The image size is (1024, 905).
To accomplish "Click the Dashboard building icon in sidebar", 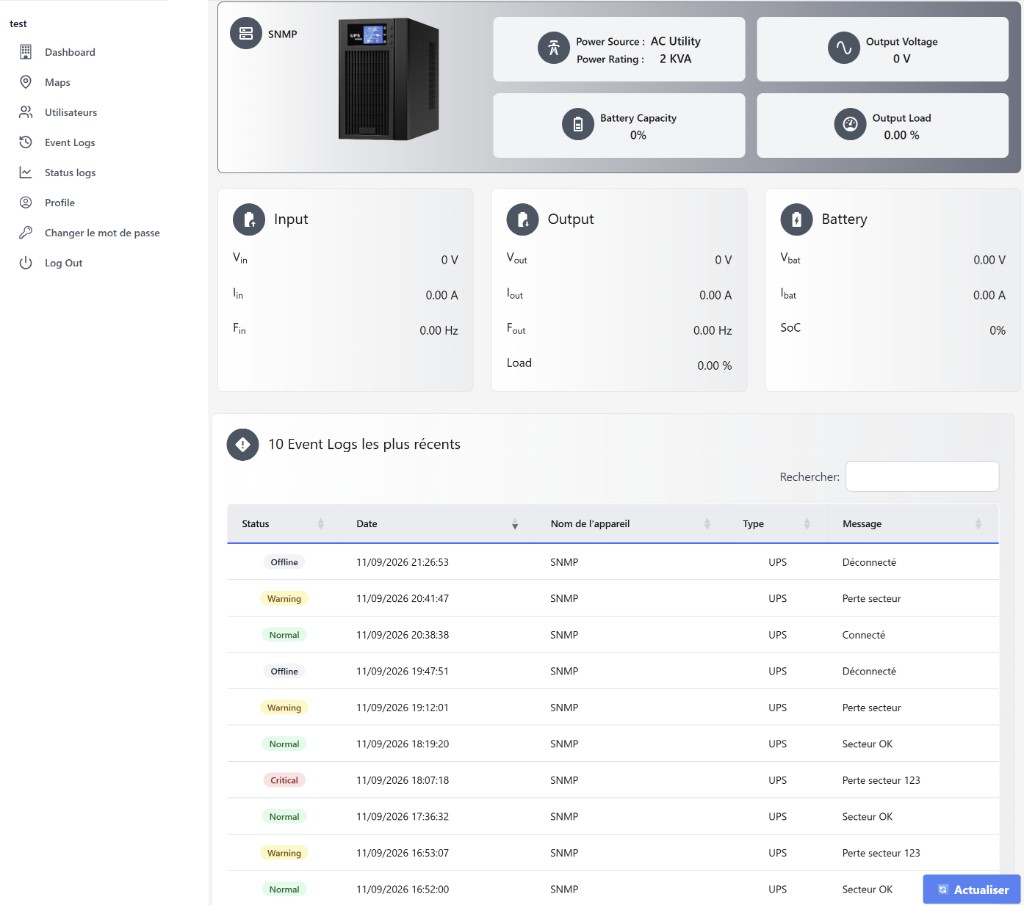I will point(25,52).
